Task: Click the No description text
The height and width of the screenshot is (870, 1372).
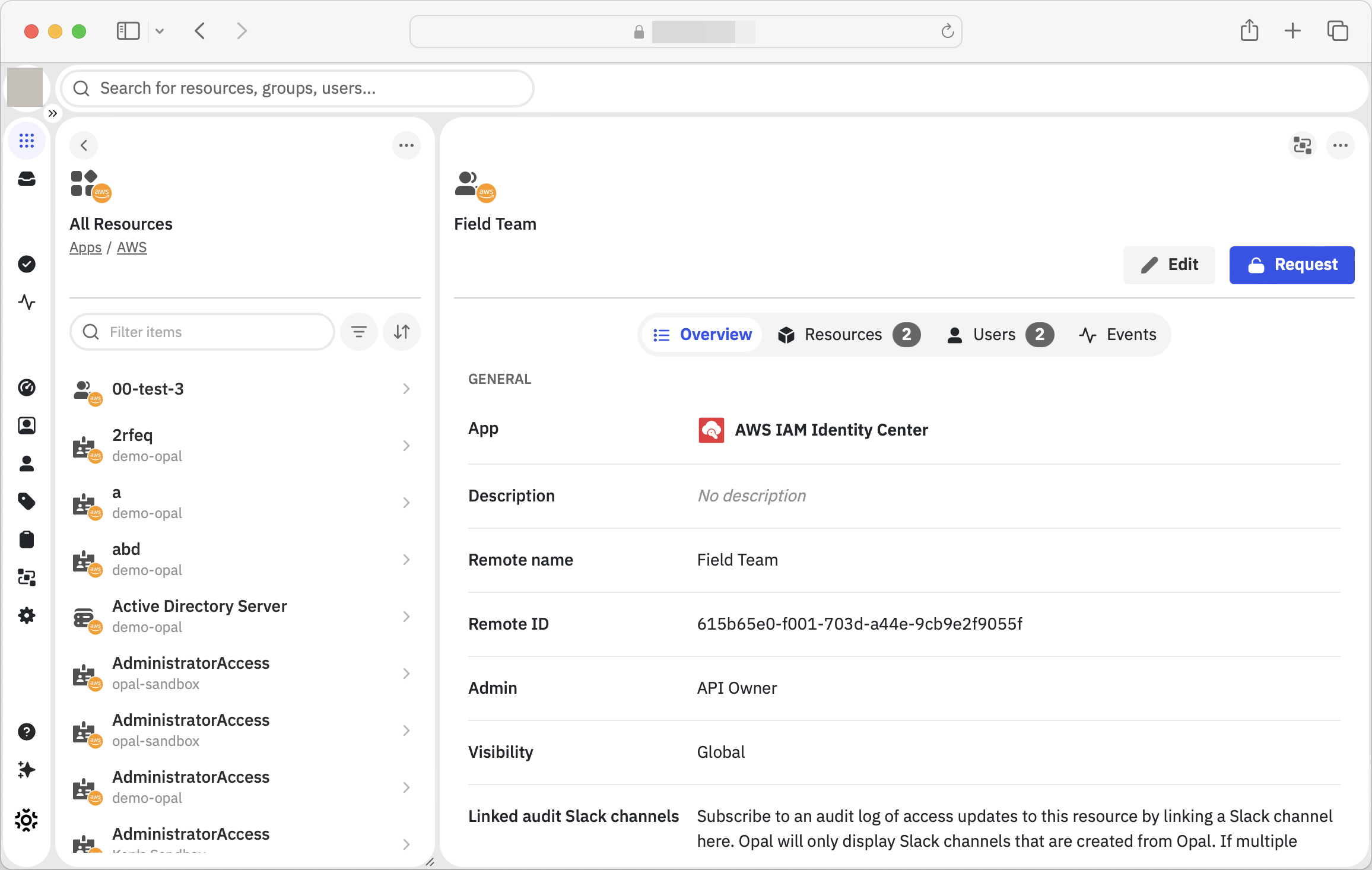Action: pyautogui.click(x=752, y=496)
